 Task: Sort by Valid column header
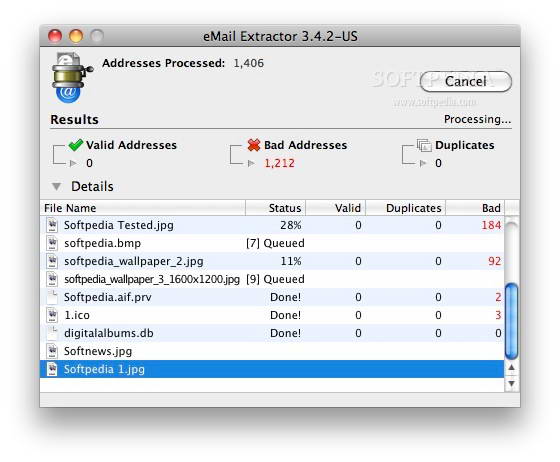click(x=335, y=208)
